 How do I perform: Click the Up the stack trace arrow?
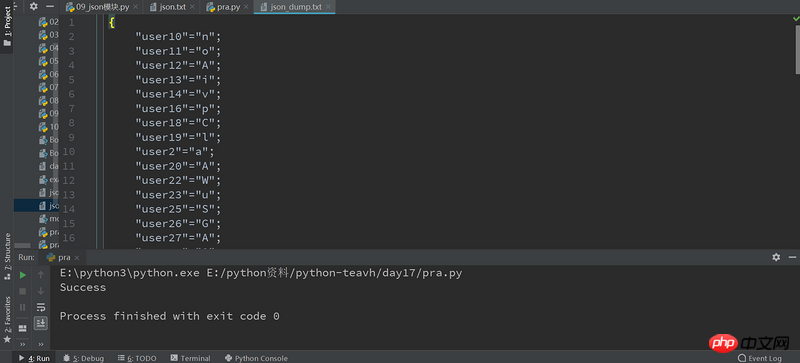point(41,275)
